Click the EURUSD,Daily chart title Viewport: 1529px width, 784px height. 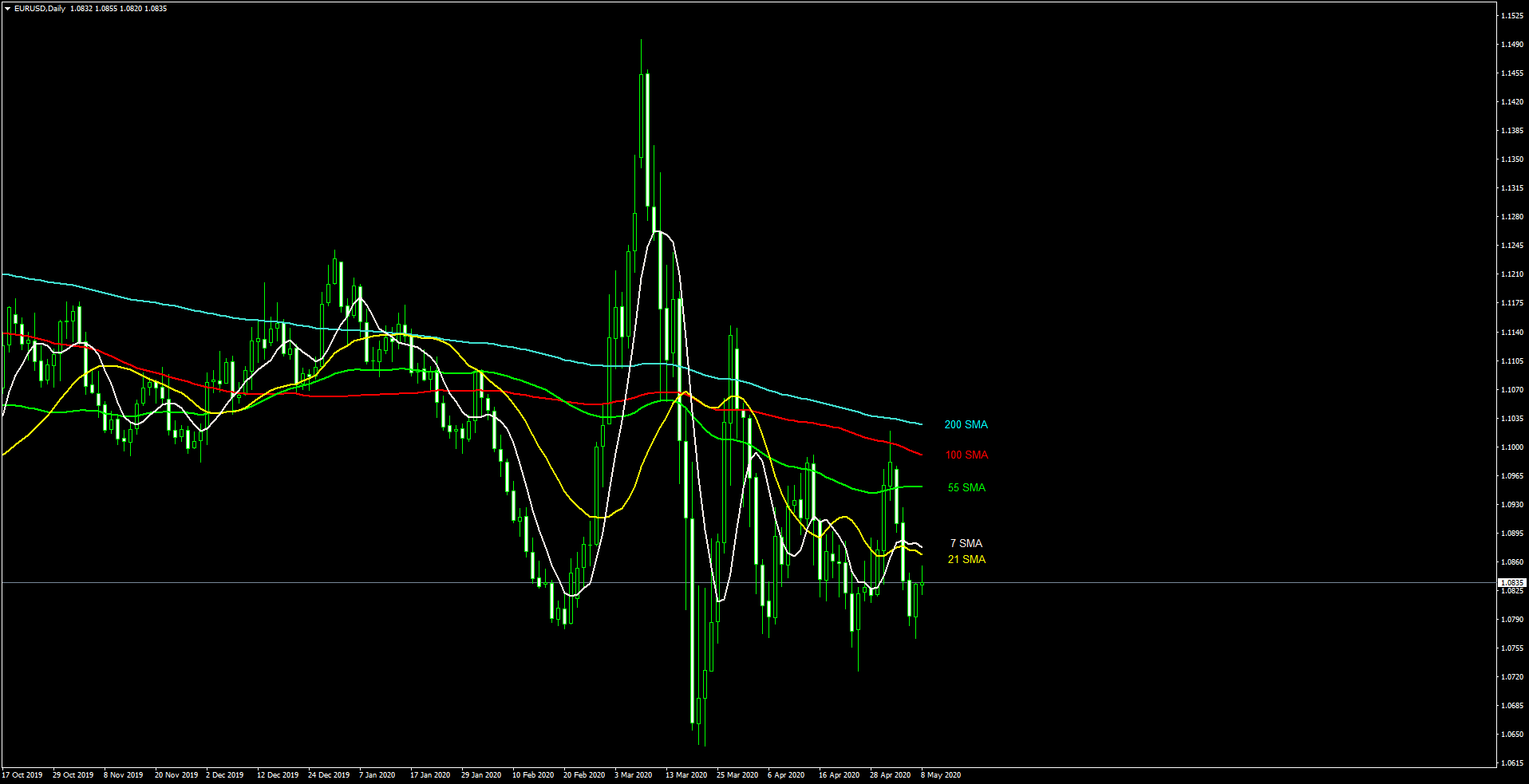tap(40, 9)
